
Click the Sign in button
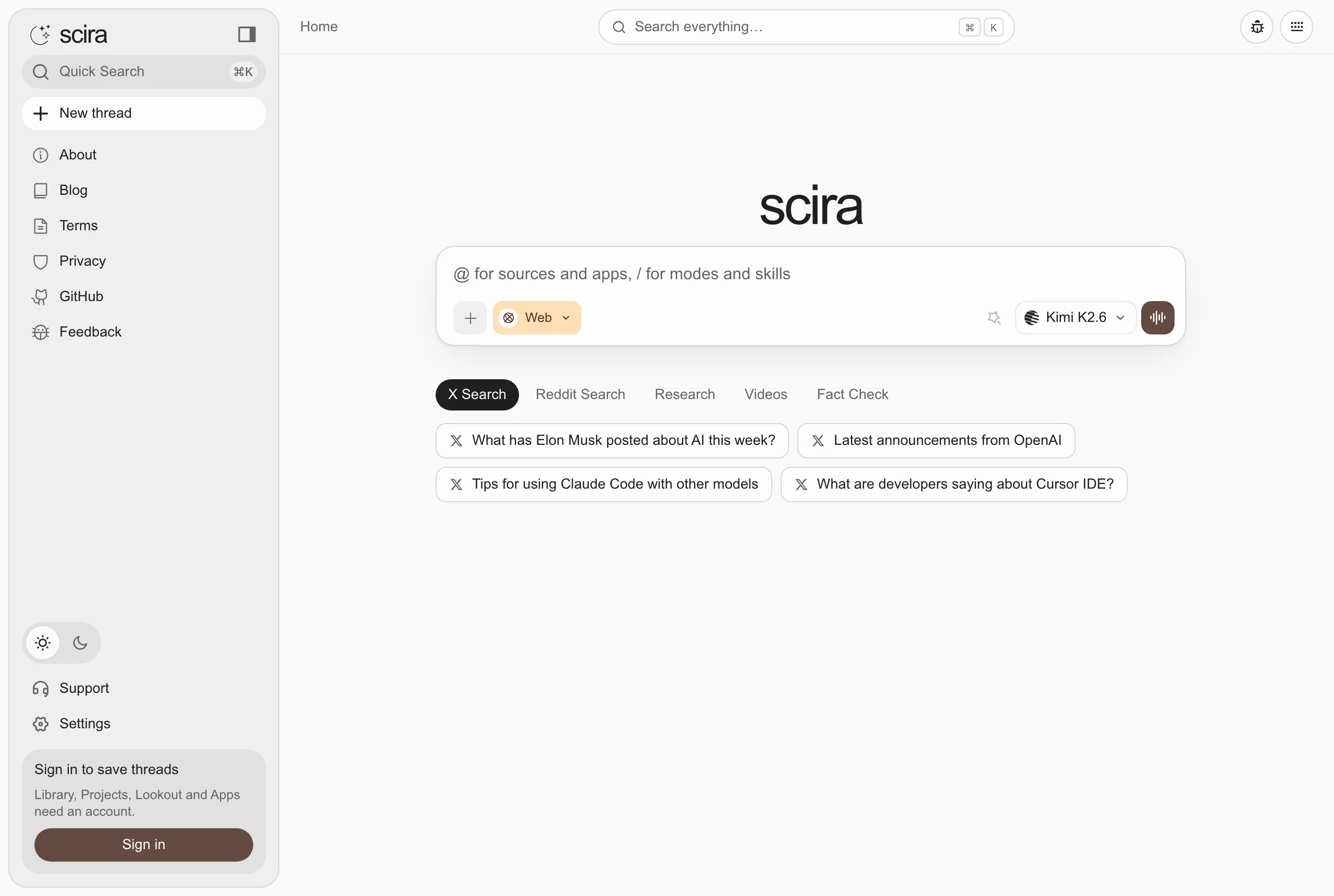(x=143, y=844)
